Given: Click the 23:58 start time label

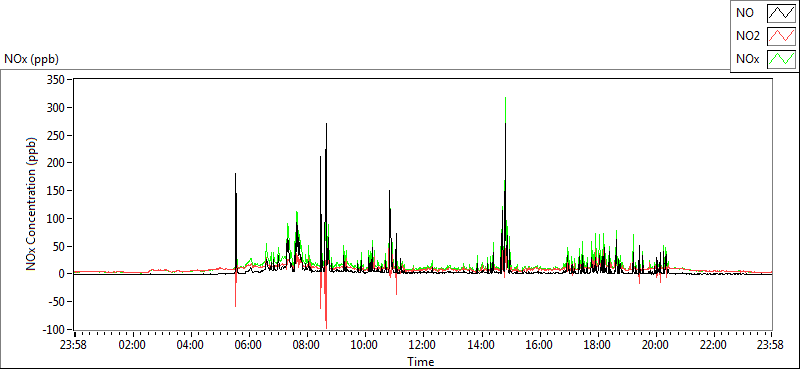Looking at the screenshot, I should coord(74,345).
